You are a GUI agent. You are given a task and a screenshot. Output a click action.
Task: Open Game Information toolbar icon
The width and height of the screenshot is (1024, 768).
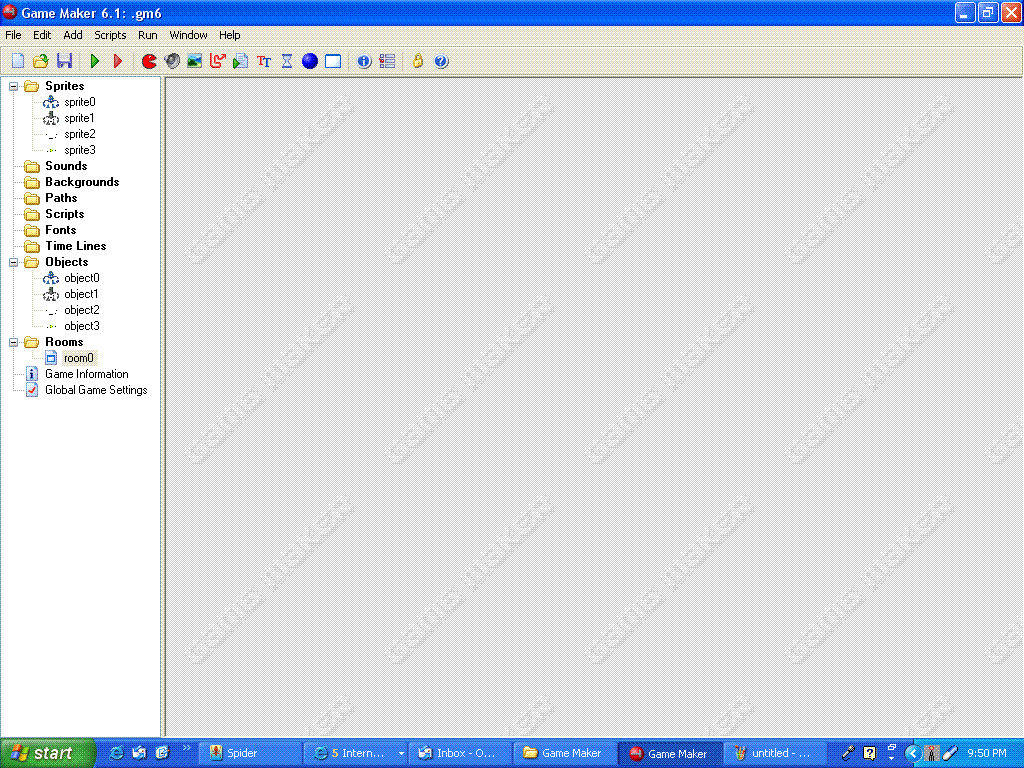364,61
